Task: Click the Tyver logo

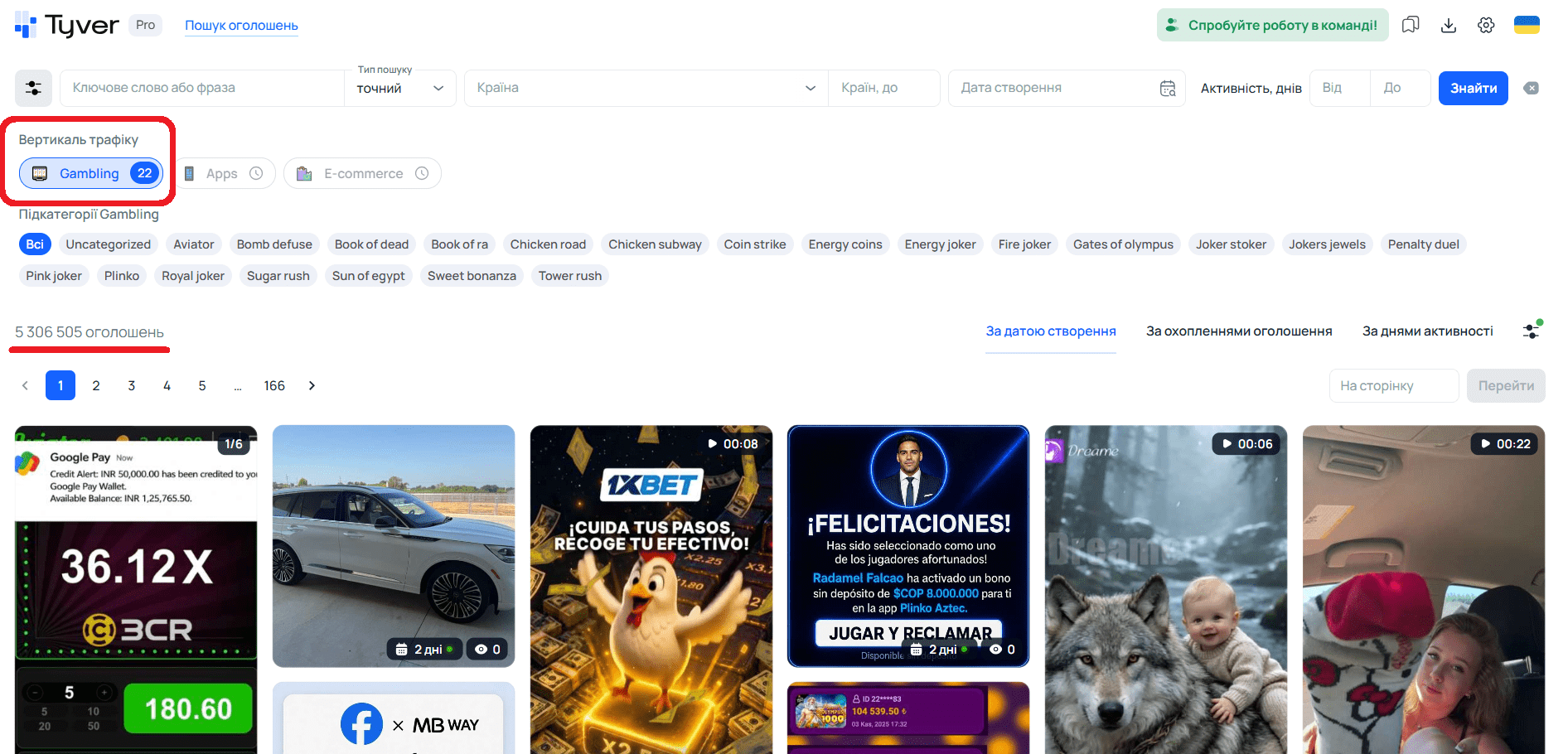Action: pyautogui.click(x=67, y=26)
